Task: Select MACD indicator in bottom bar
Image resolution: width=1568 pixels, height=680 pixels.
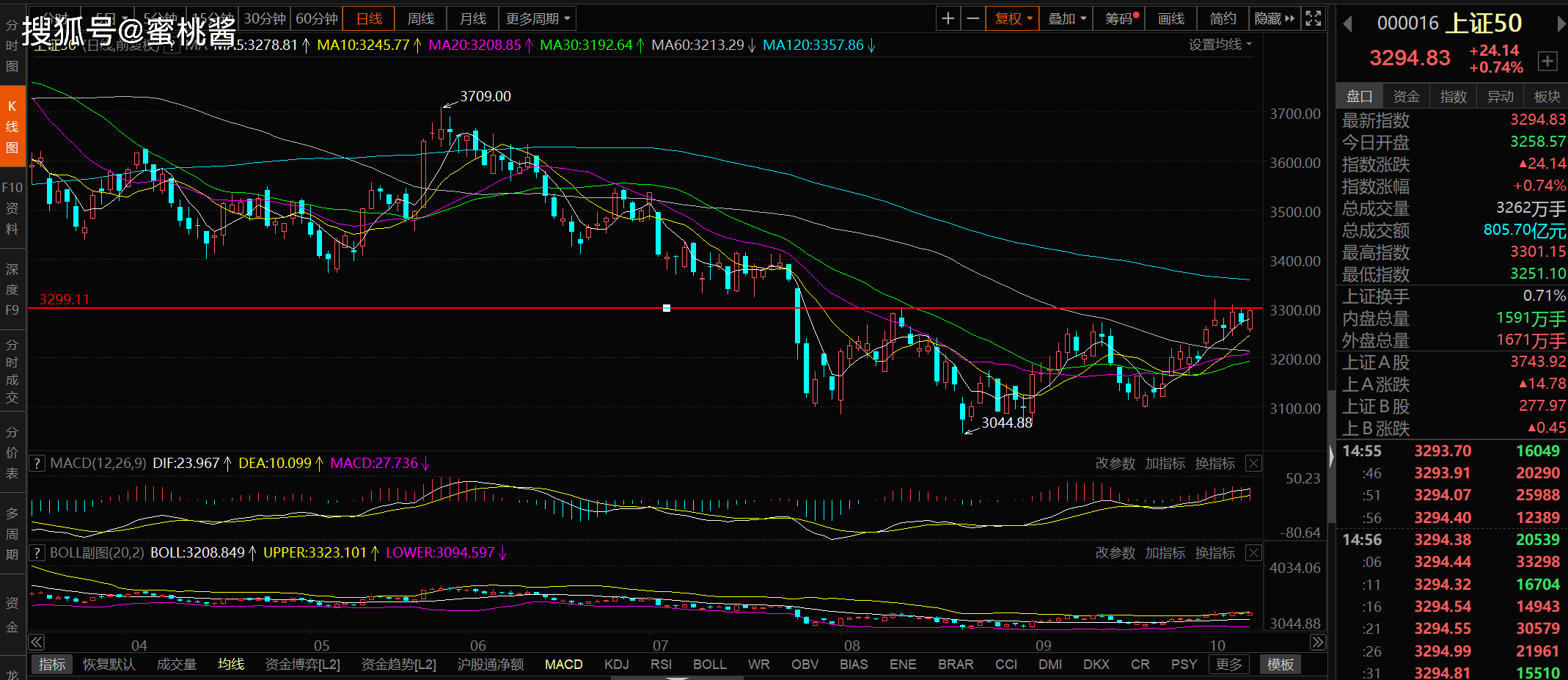Action: [x=564, y=665]
